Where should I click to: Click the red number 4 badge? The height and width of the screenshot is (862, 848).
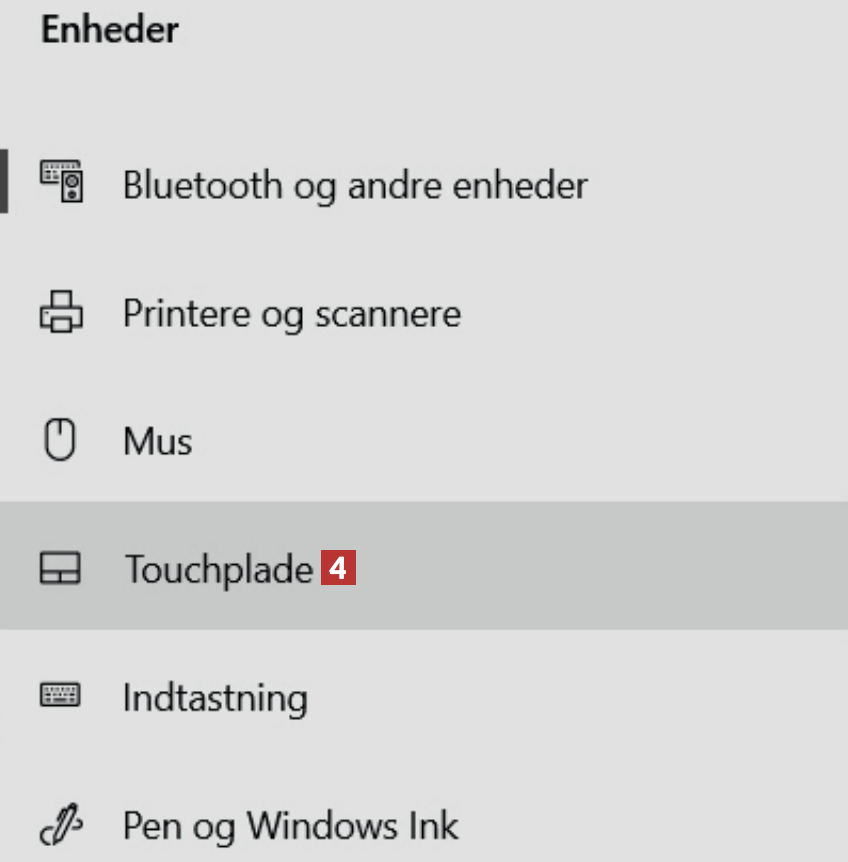click(x=339, y=569)
